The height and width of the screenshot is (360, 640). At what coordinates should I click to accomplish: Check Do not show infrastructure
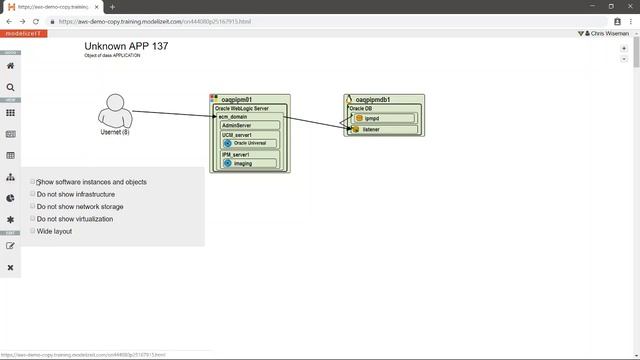tap(33, 194)
